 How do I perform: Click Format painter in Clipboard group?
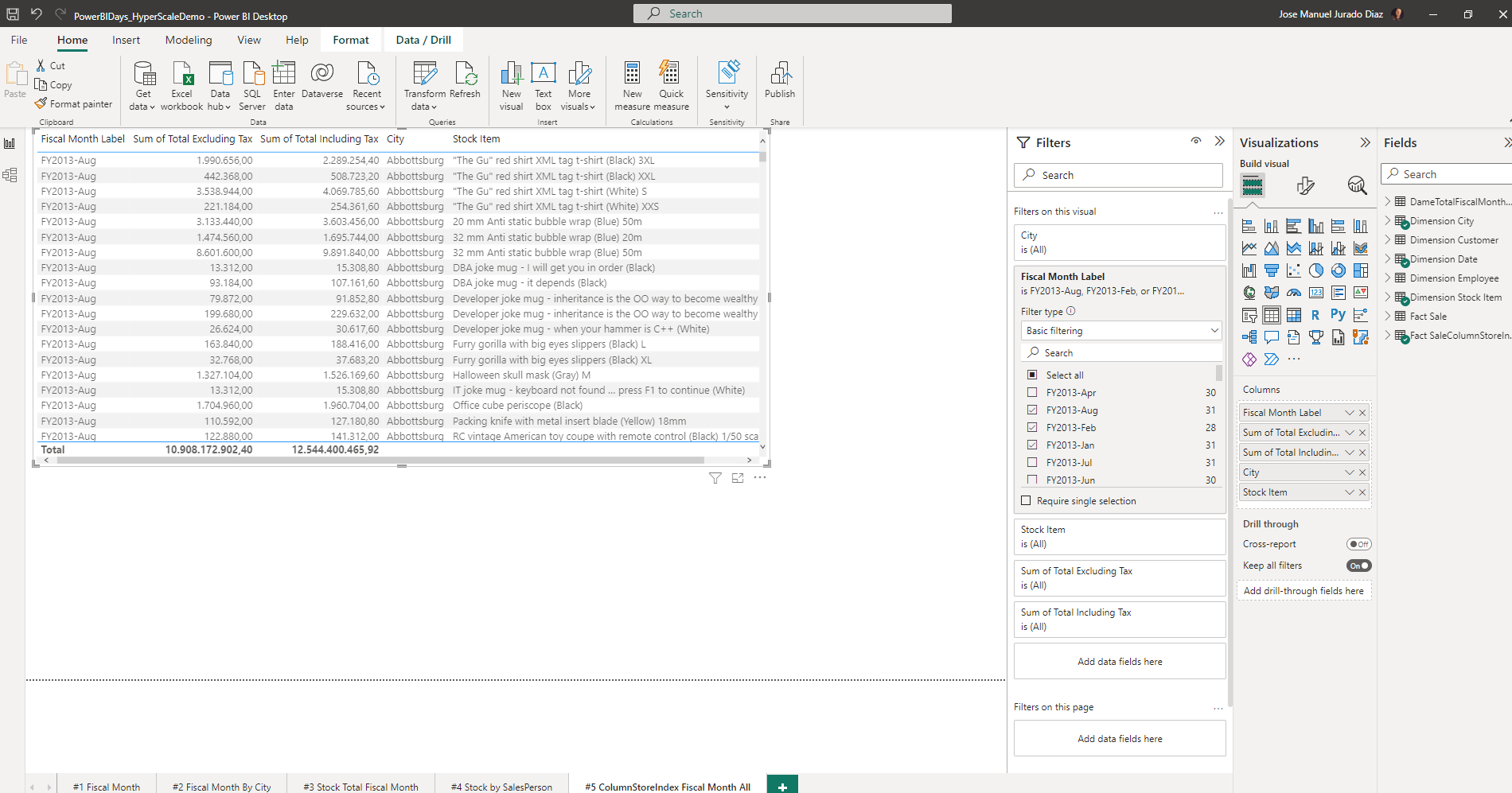(x=73, y=103)
